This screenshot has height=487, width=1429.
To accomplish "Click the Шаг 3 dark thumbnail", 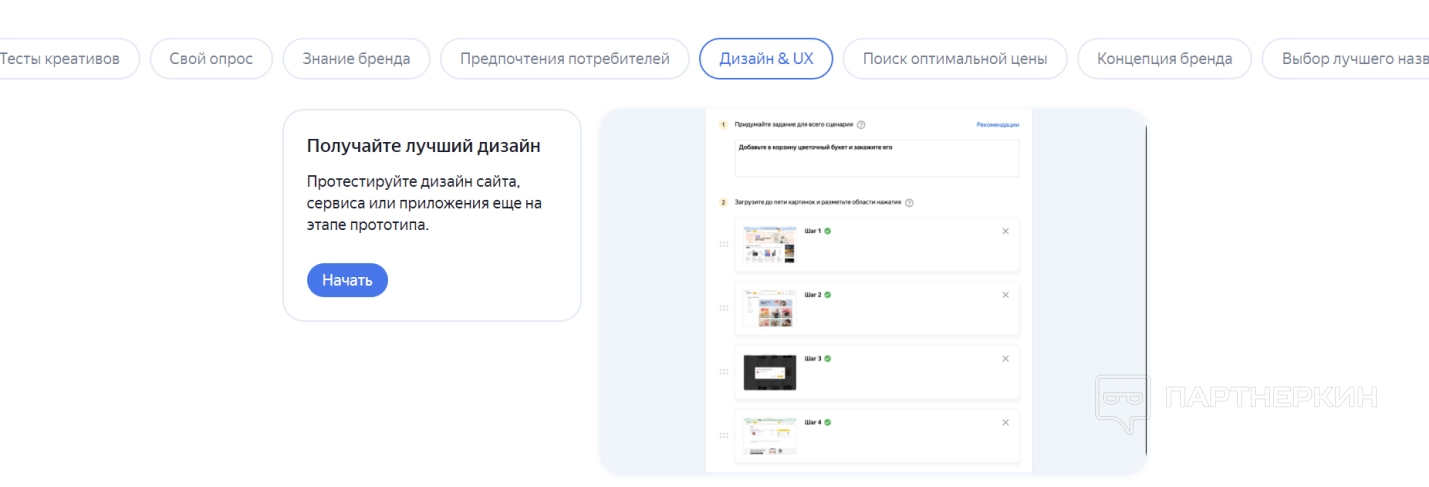I will coord(770,372).
